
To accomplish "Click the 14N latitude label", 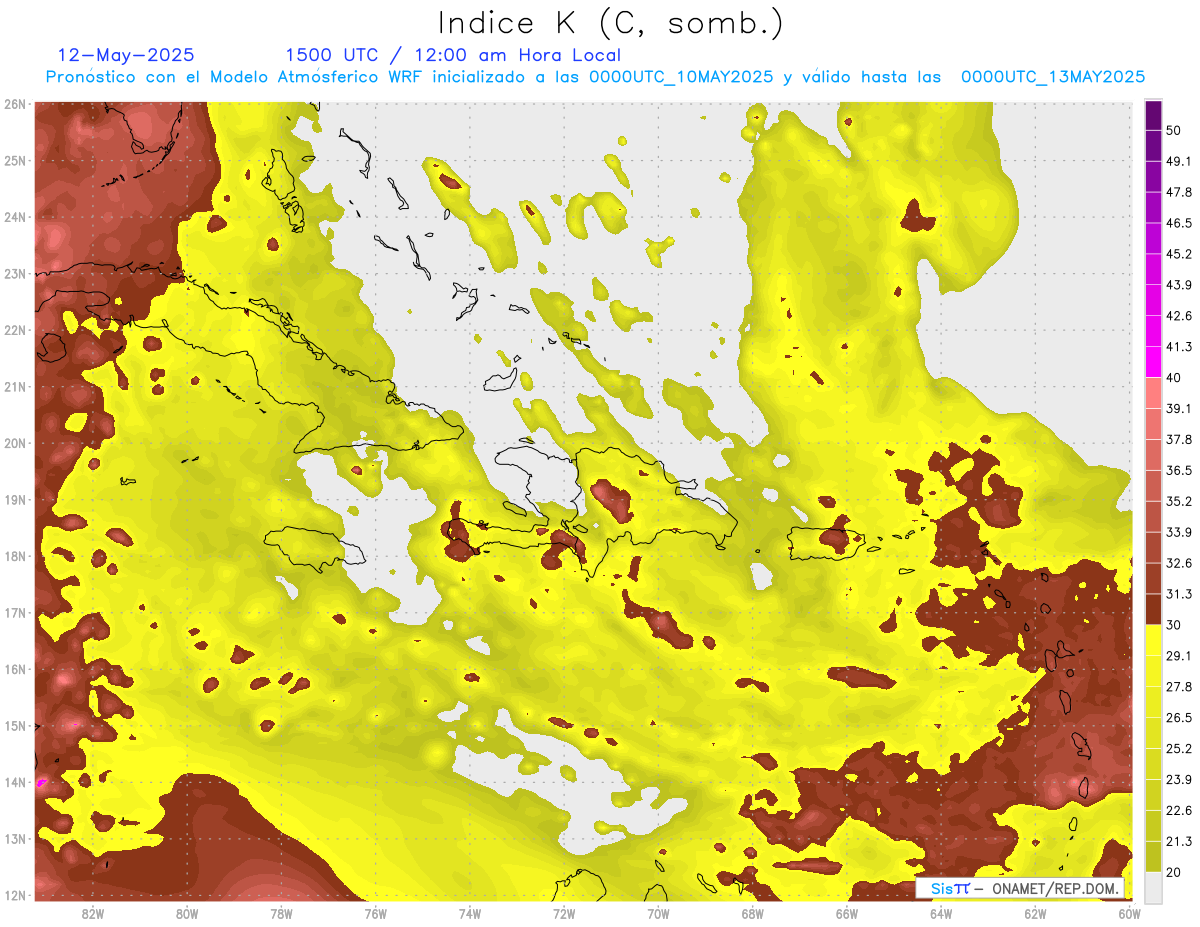I will pos(14,782).
